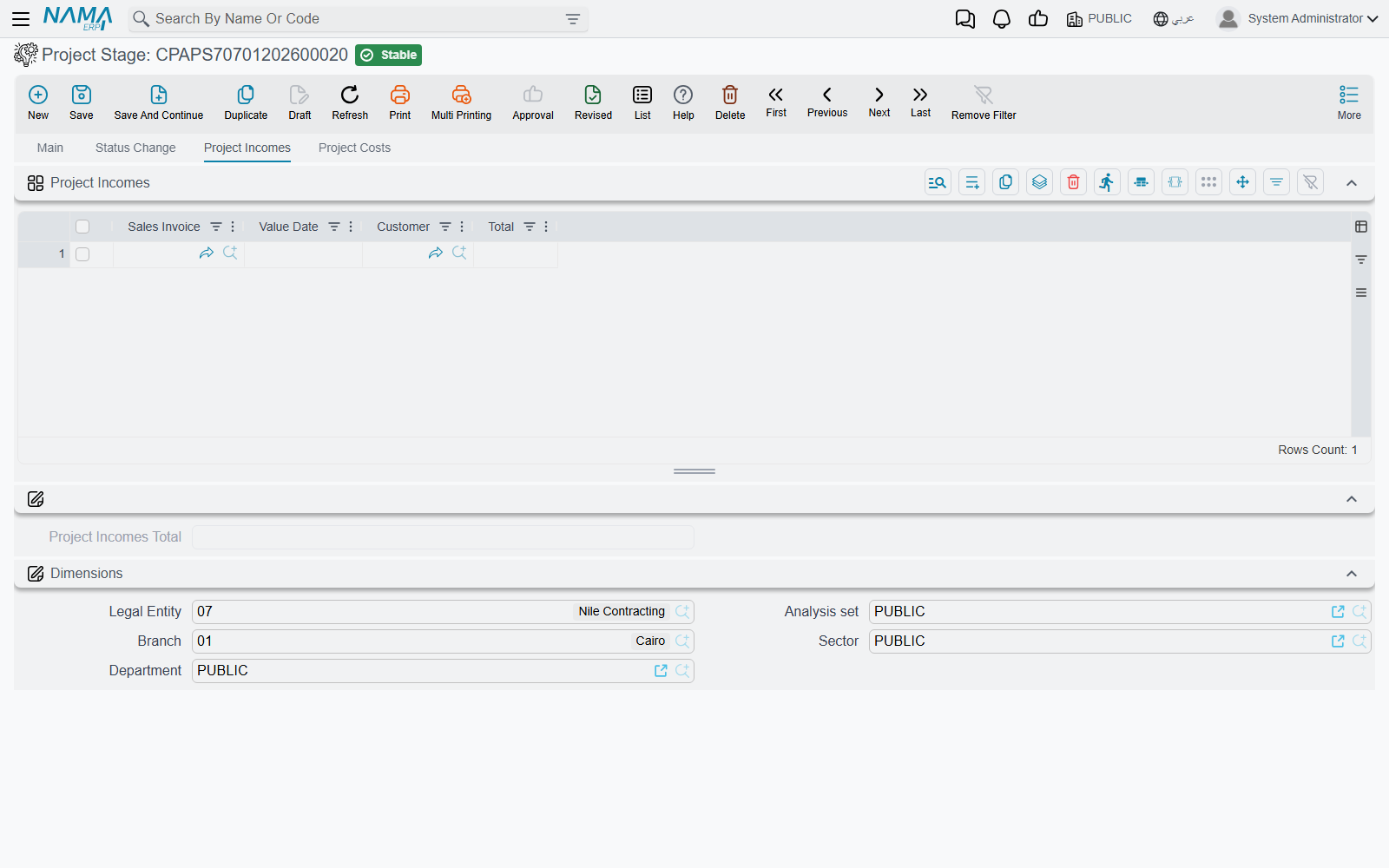Open Department record in new window
The width and height of the screenshot is (1389, 868).
(x=661, y=671)
